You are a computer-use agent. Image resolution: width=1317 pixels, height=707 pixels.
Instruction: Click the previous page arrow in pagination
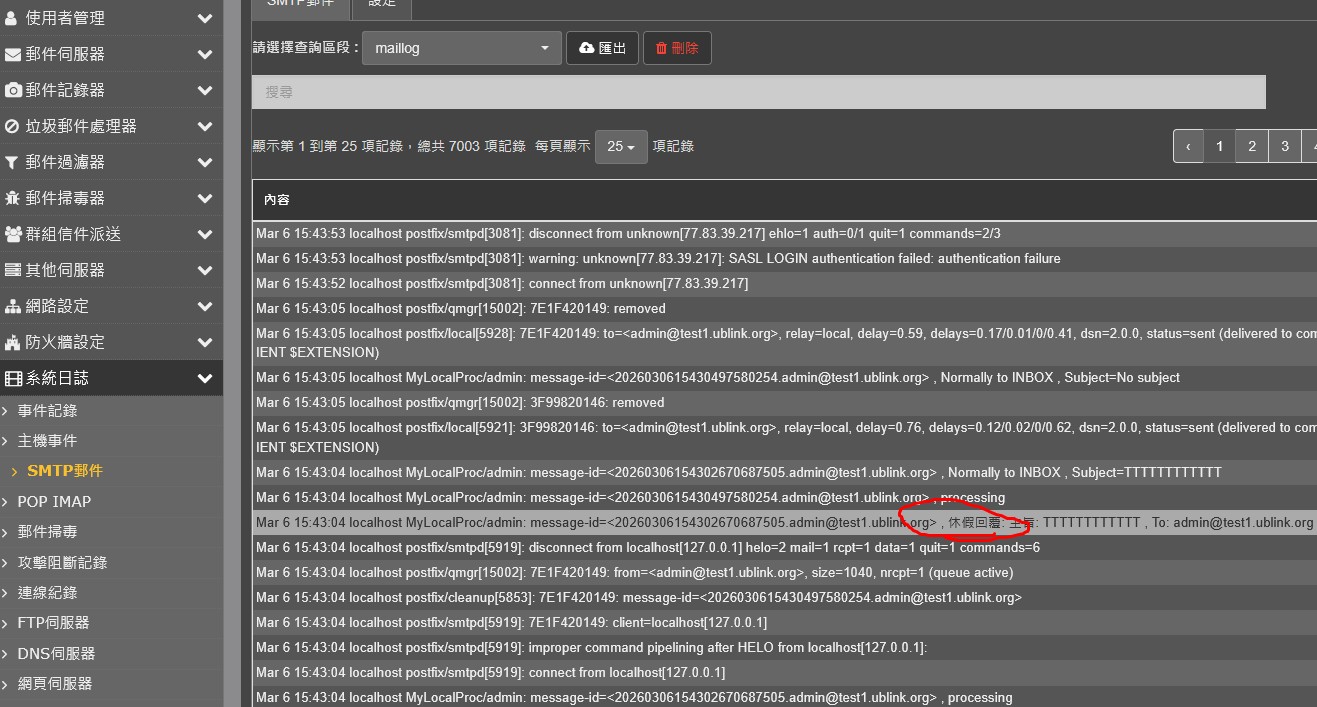[1188, 146]
